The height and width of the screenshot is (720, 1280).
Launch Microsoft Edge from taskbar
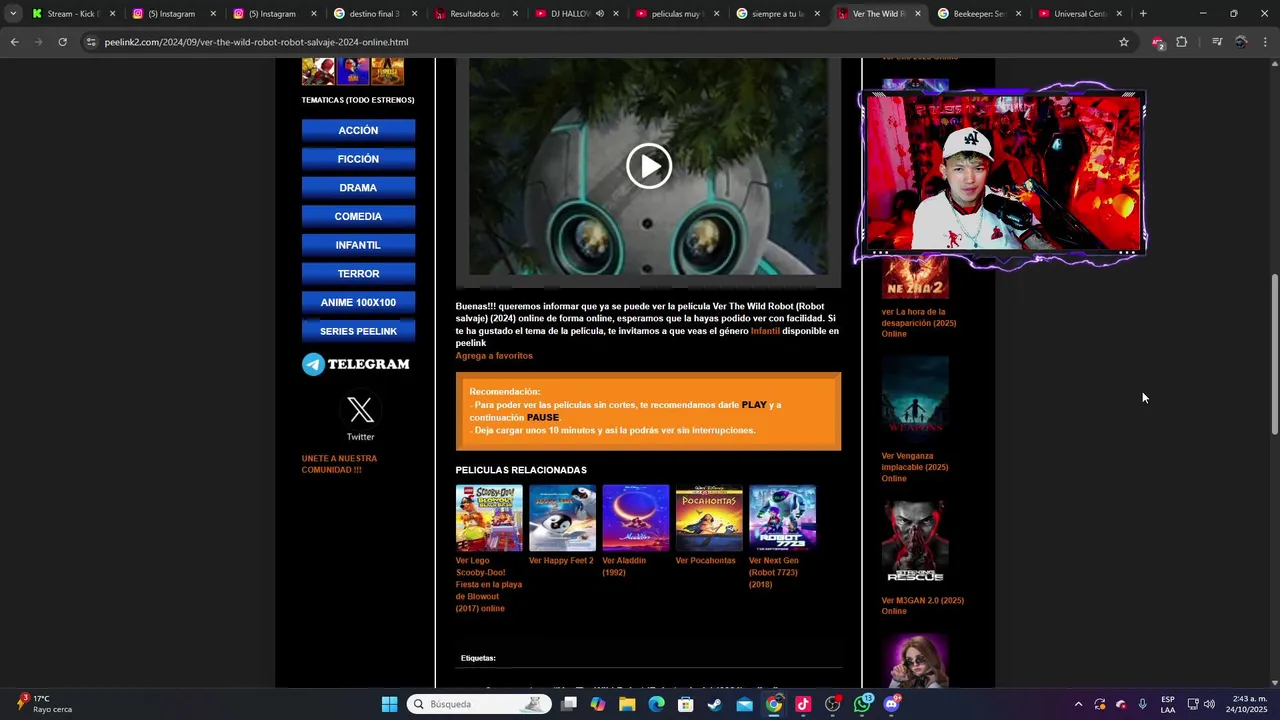pyautogui.click(x=656, y=704)
